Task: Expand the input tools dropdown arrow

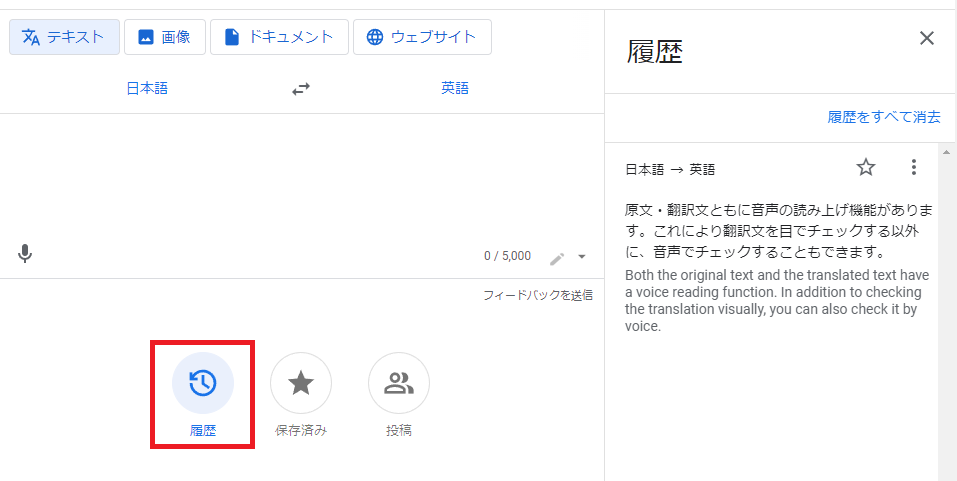Action: point(582,257)
